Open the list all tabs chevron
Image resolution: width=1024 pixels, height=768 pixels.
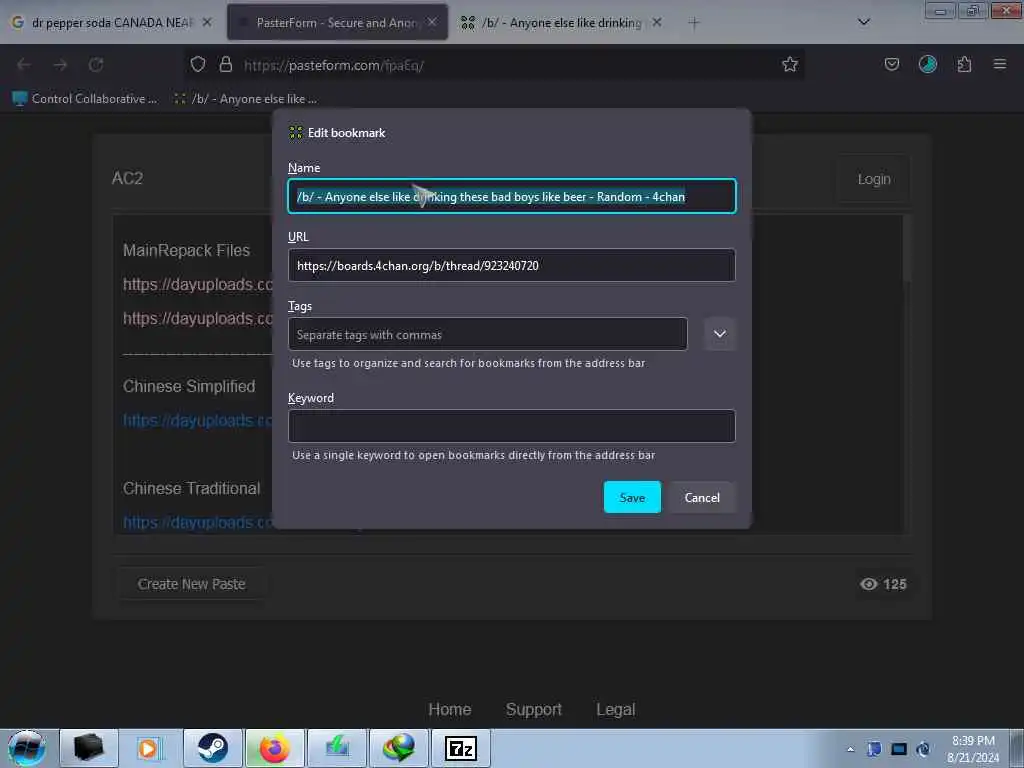863,22
